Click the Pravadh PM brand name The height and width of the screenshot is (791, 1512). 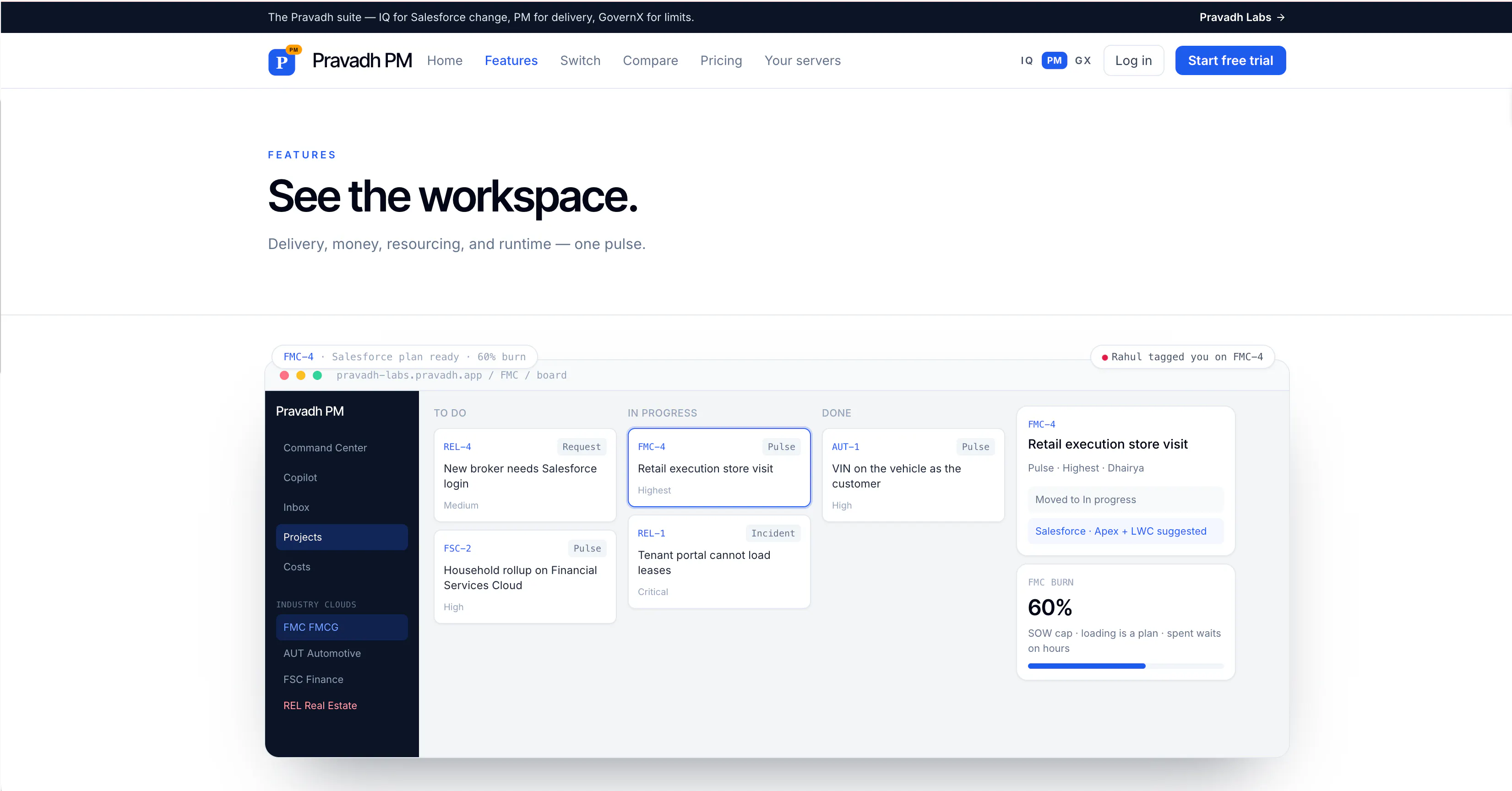pyautogui.click(x=362, y=60)
